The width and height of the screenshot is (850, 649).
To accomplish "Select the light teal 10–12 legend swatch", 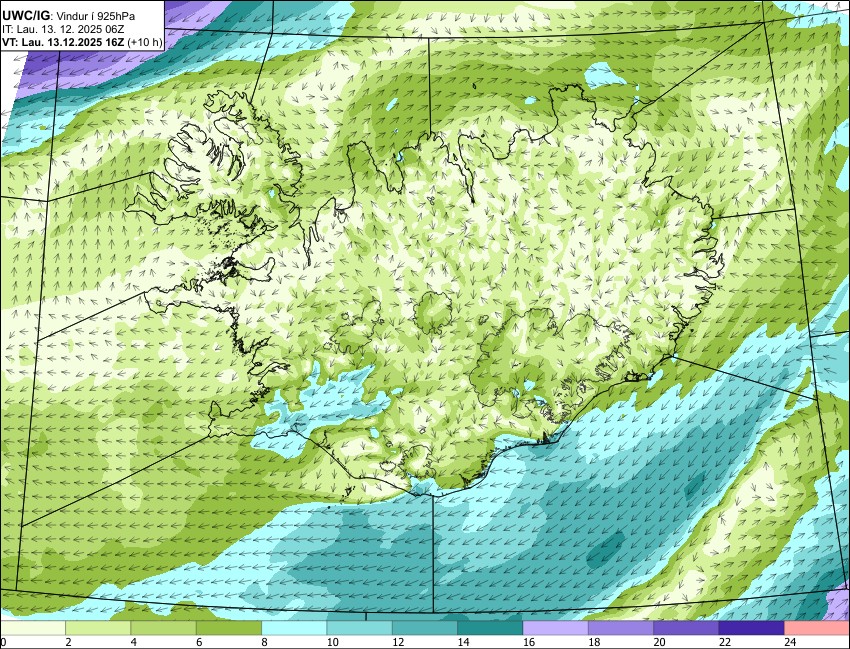I will tap(359, 628).
